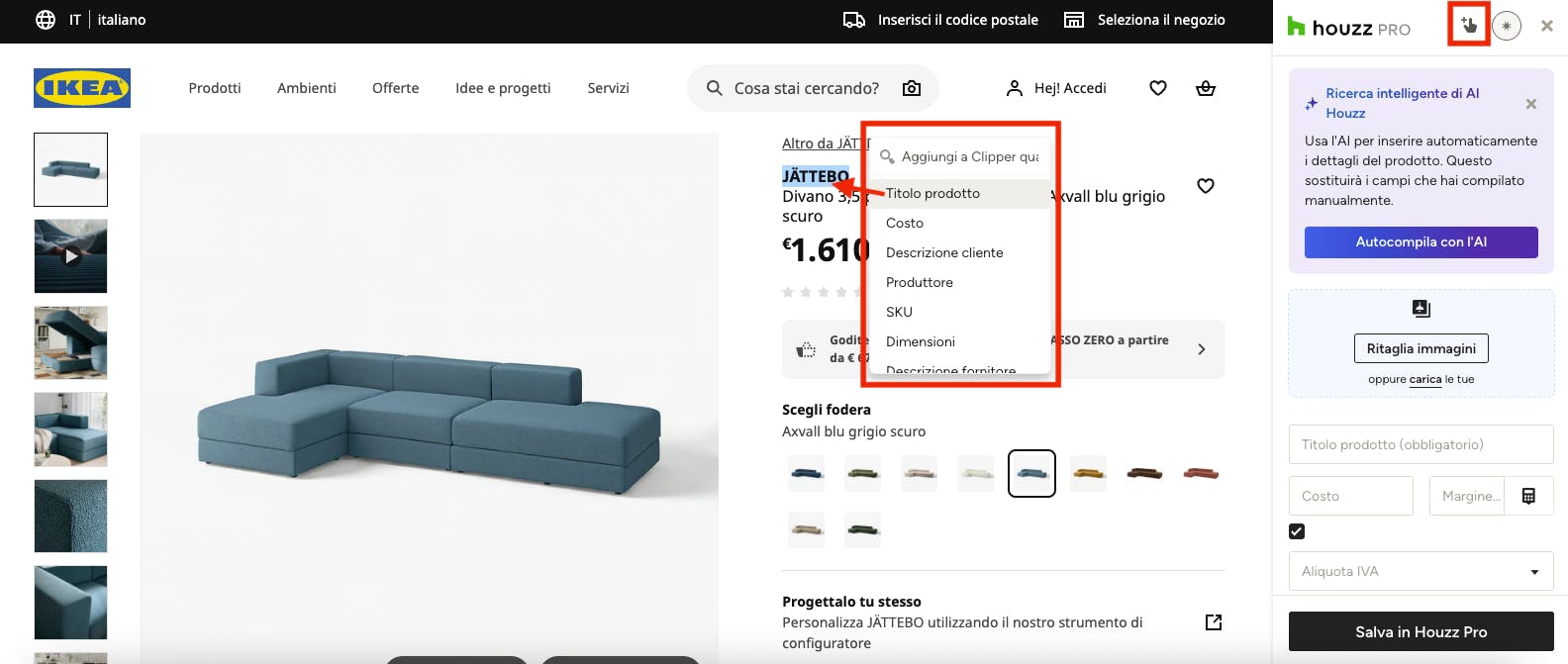Close the Houzz Pro panel
The image size is (1568, 664).
click(1547, 26)
